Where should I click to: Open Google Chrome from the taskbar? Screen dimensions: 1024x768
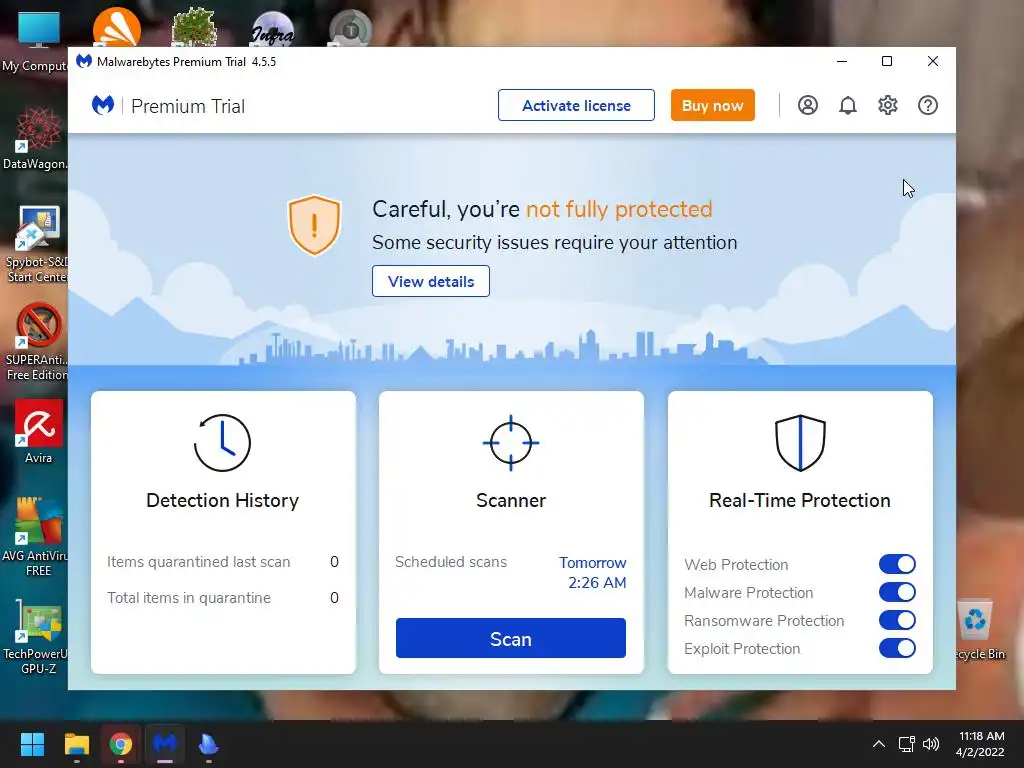click(x=121, y=744)
